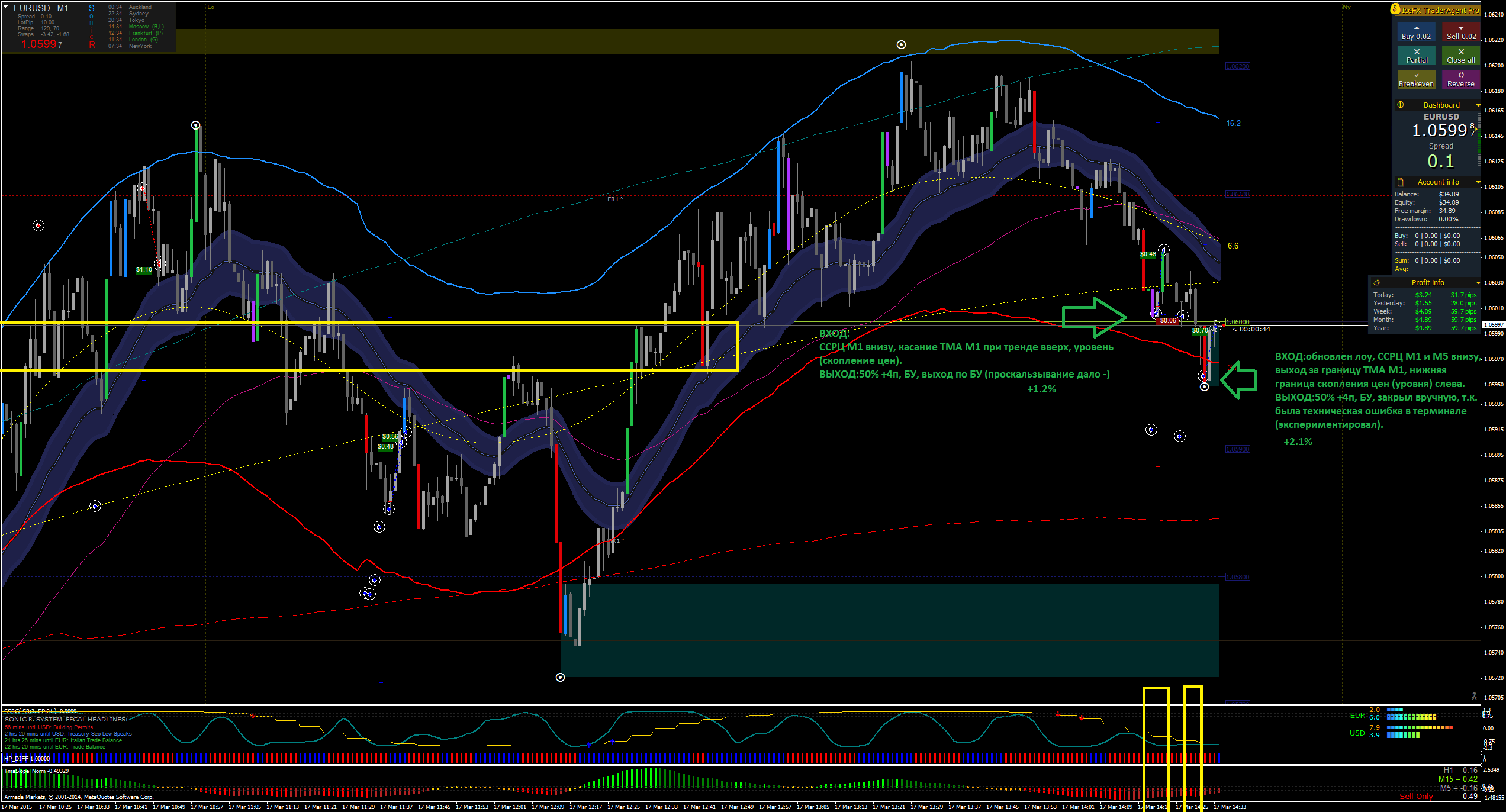This screenshot has width=1506, height=812.
Task: Click the Sell Only signal text
Action: coord(1416,796)
